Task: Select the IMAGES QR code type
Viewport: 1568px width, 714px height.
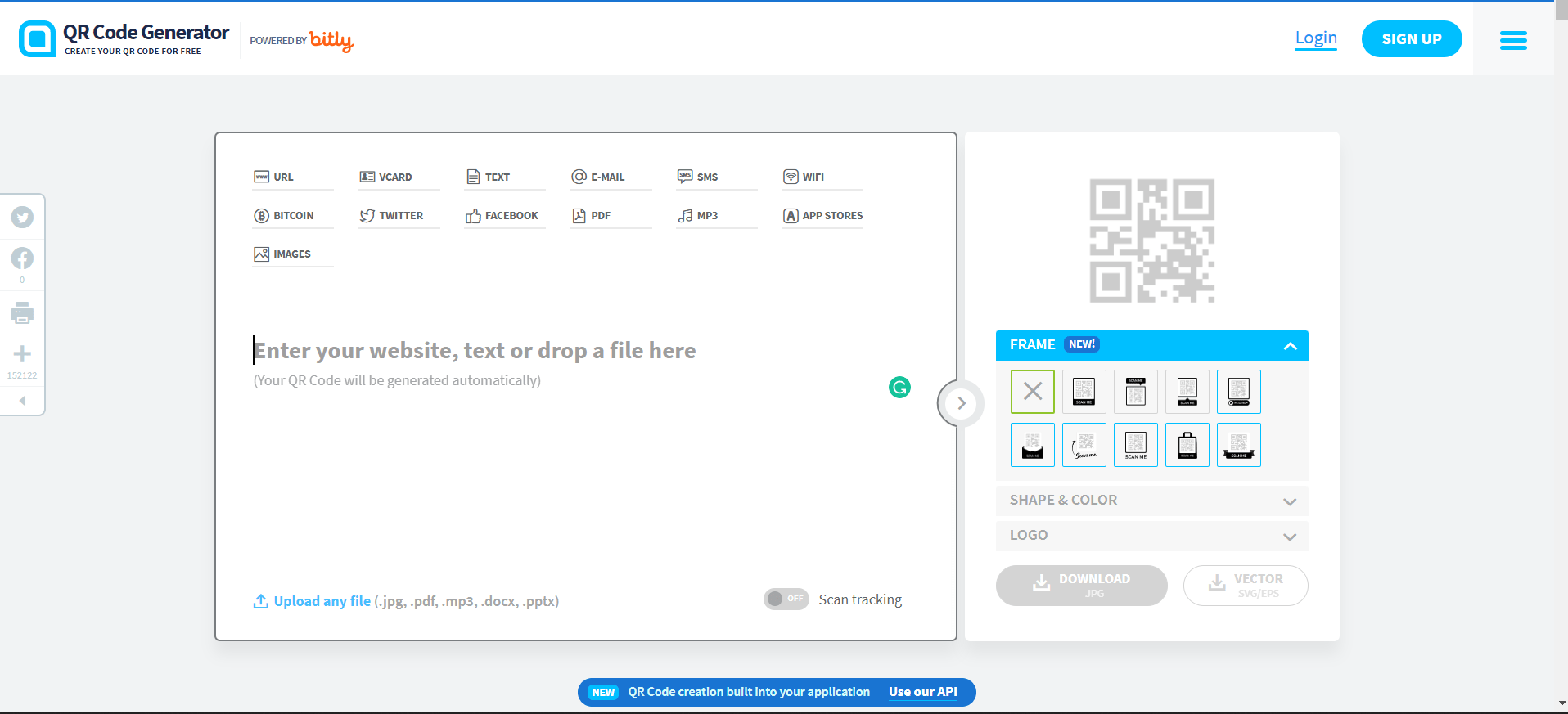Action: click(x=293, y=254)
